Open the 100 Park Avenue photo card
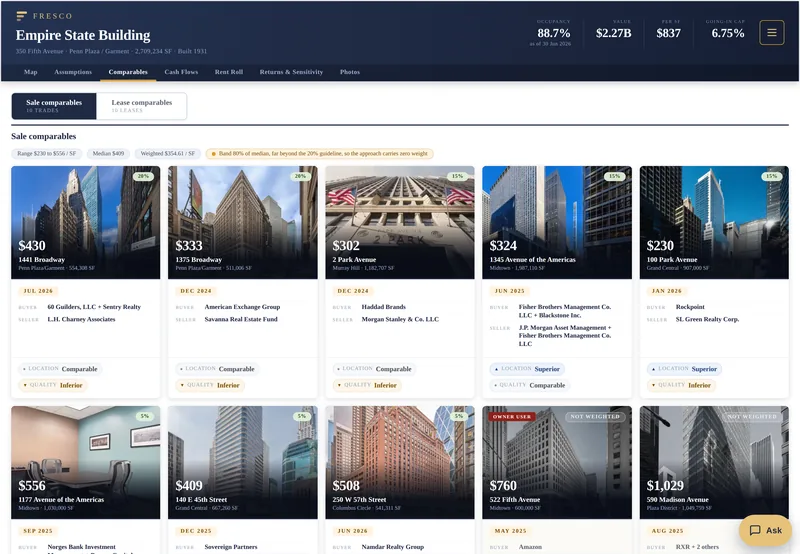Viewport: 800px width, 554px height. pos(714,222)
